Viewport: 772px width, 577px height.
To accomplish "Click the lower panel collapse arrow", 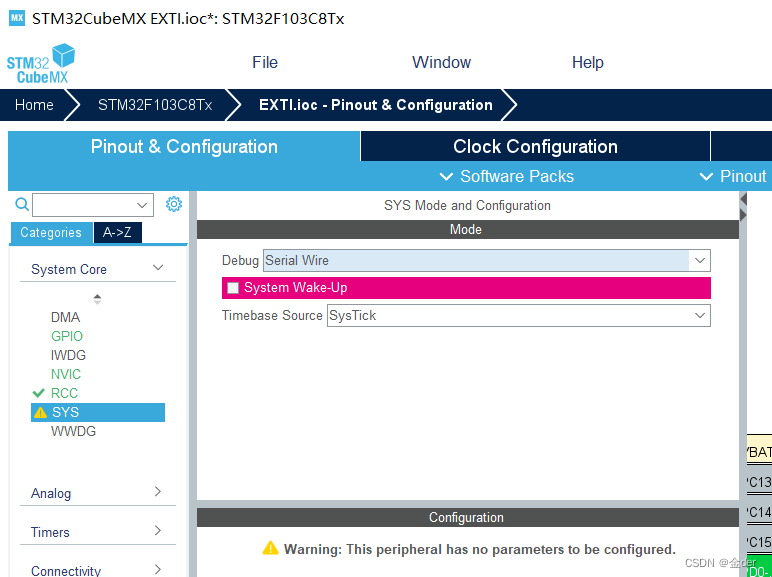I will click(743, 215).
